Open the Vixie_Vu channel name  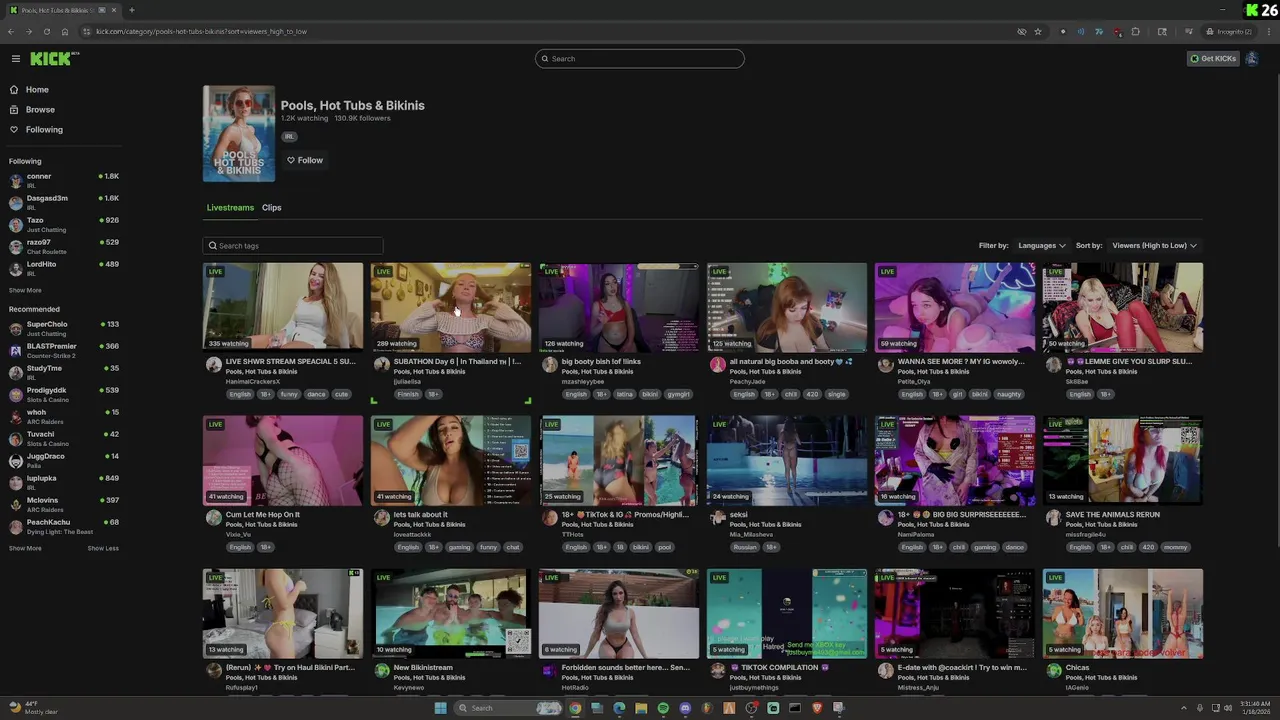(238, 535)
